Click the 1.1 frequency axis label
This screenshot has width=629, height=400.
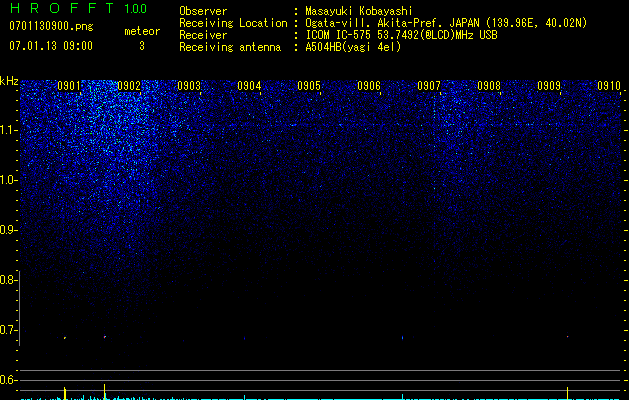coord(8,130)
